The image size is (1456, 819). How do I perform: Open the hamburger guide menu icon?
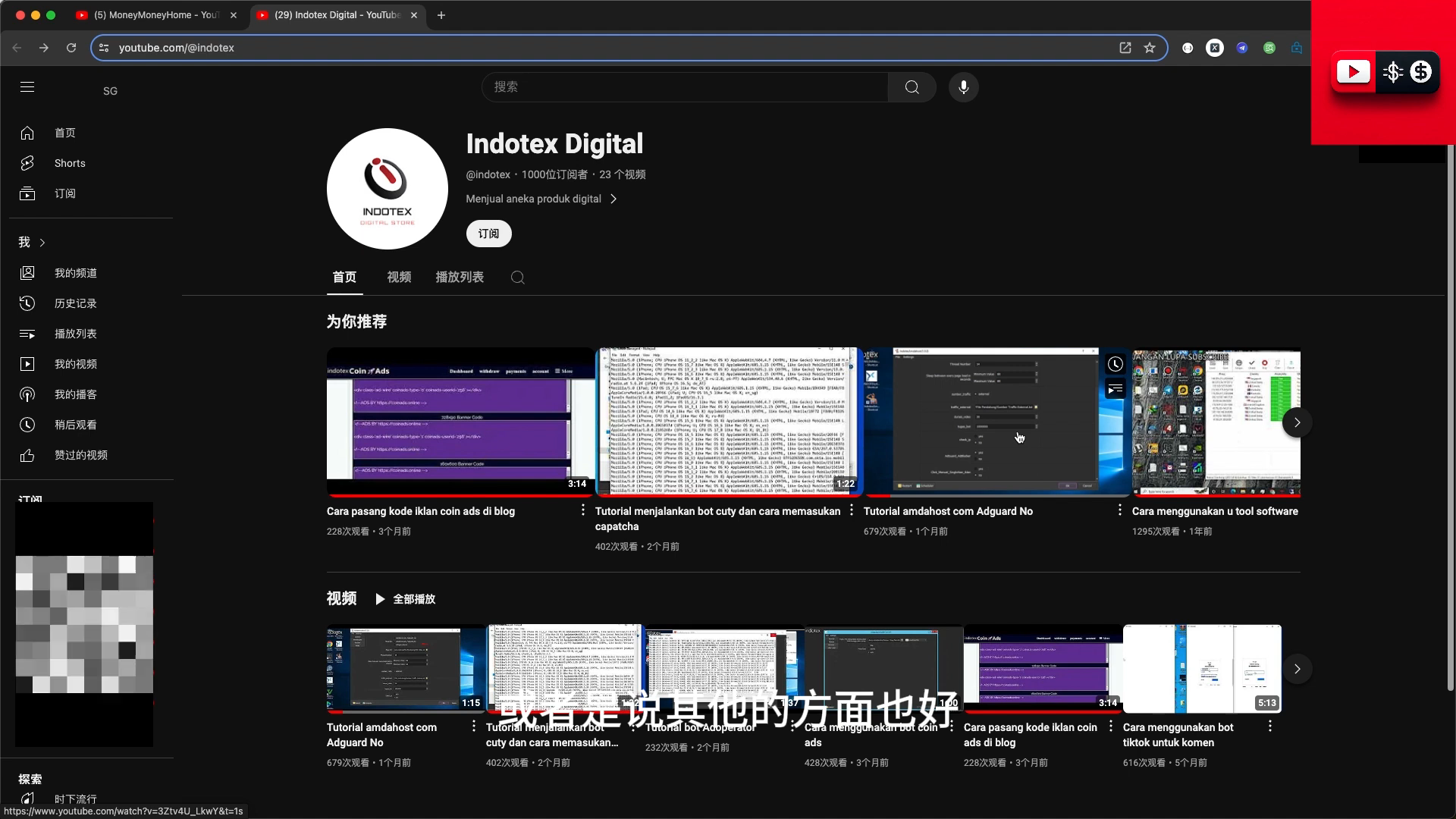click(x=27, y=87)
